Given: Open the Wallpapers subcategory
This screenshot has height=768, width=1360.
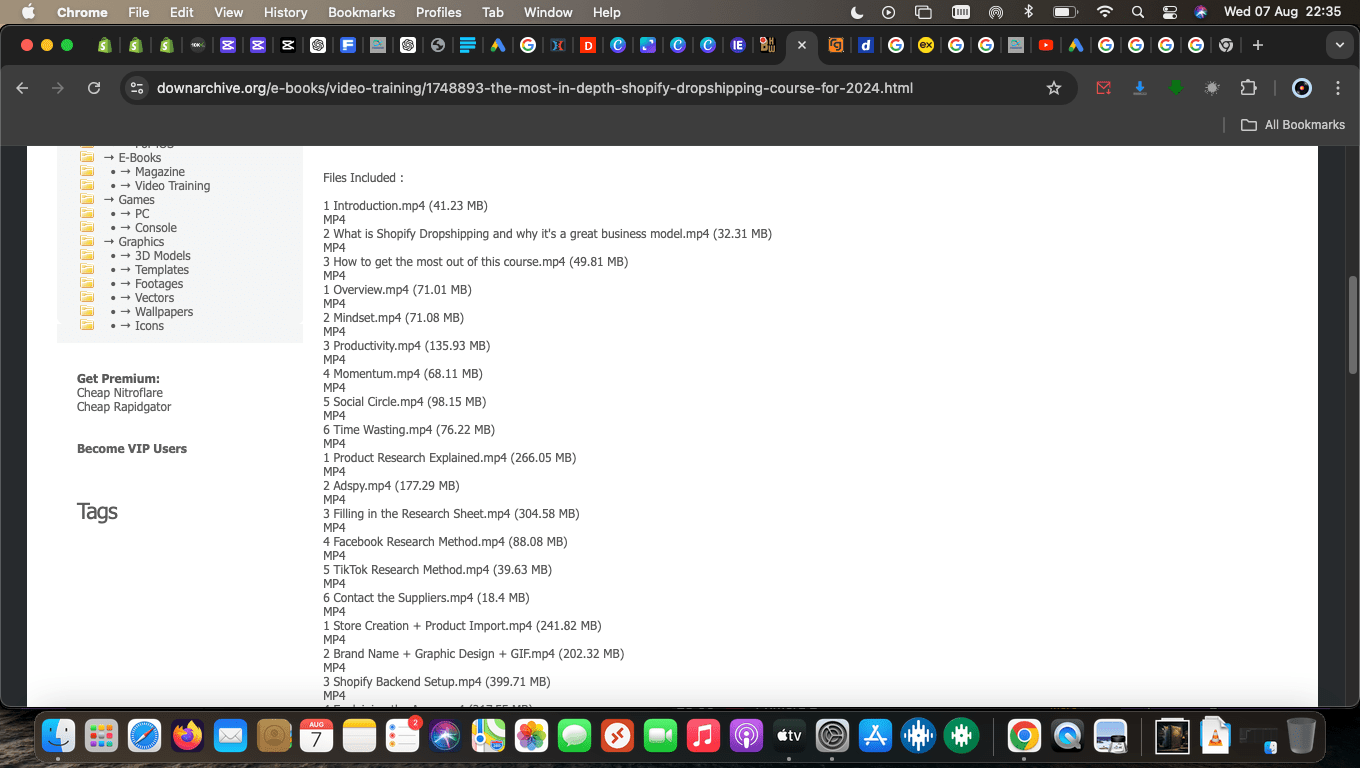Looking at the screenshot, I should tap(164, 312).
